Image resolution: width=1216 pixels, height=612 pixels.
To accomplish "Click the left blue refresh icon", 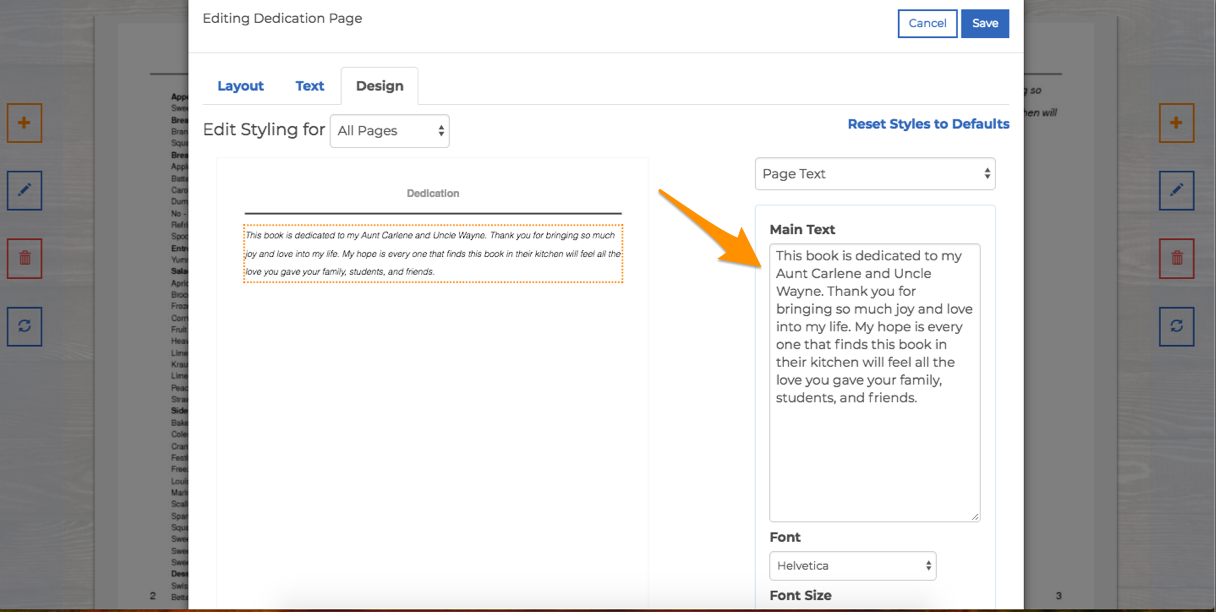I will [x=24, y=326].
